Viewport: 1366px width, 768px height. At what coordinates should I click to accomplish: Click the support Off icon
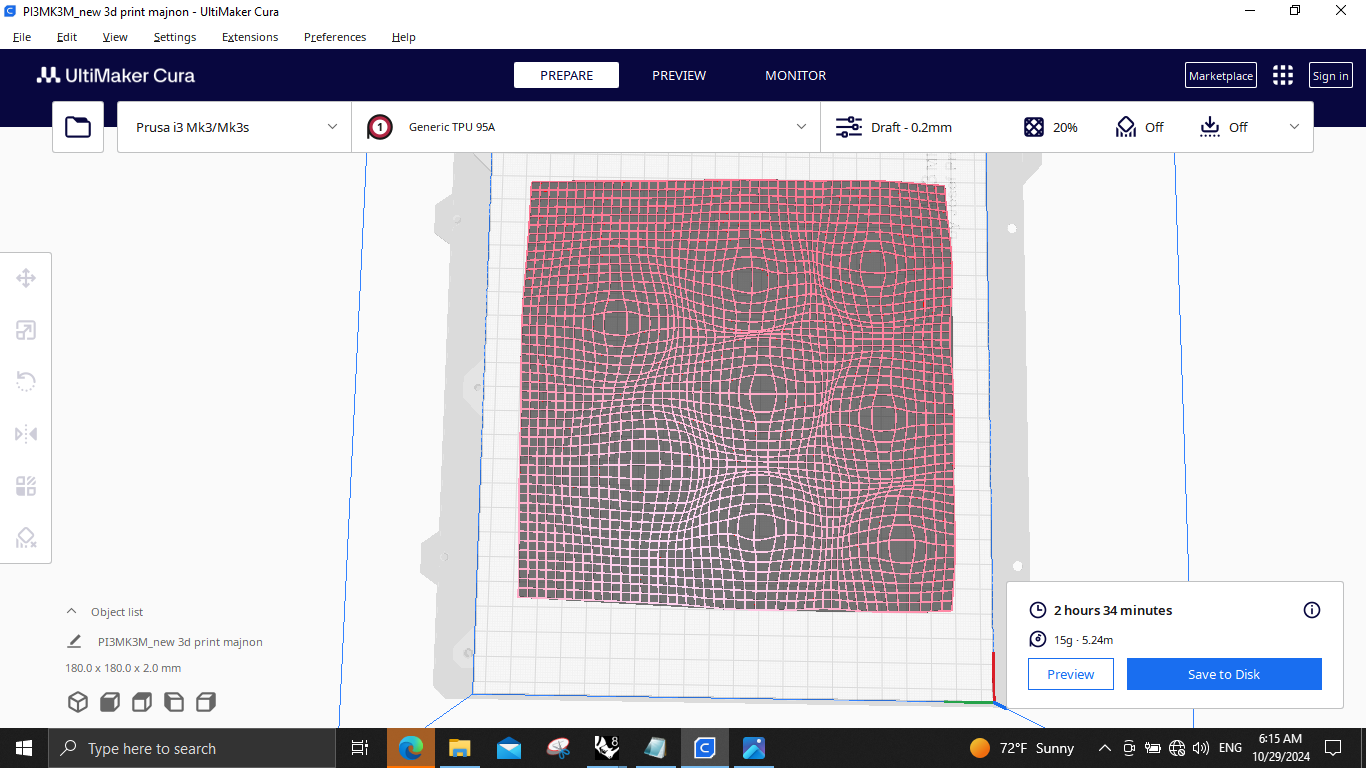(x=1126, y=127)
